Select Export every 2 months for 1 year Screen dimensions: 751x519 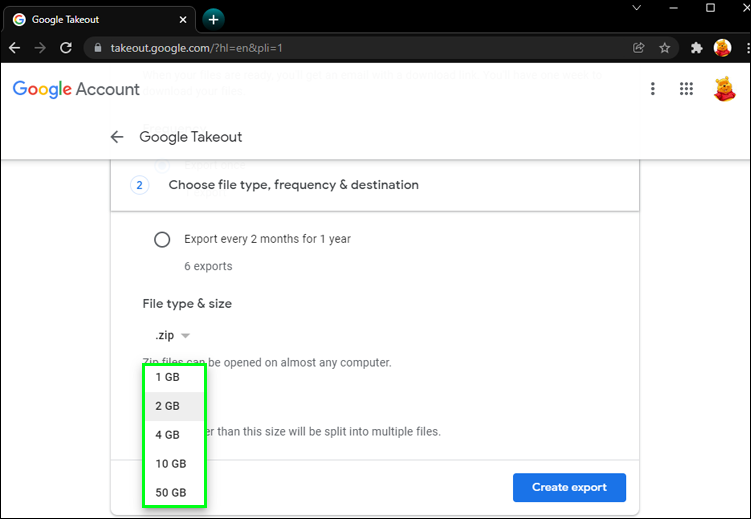pyautogui.click(x=162, y=240)
